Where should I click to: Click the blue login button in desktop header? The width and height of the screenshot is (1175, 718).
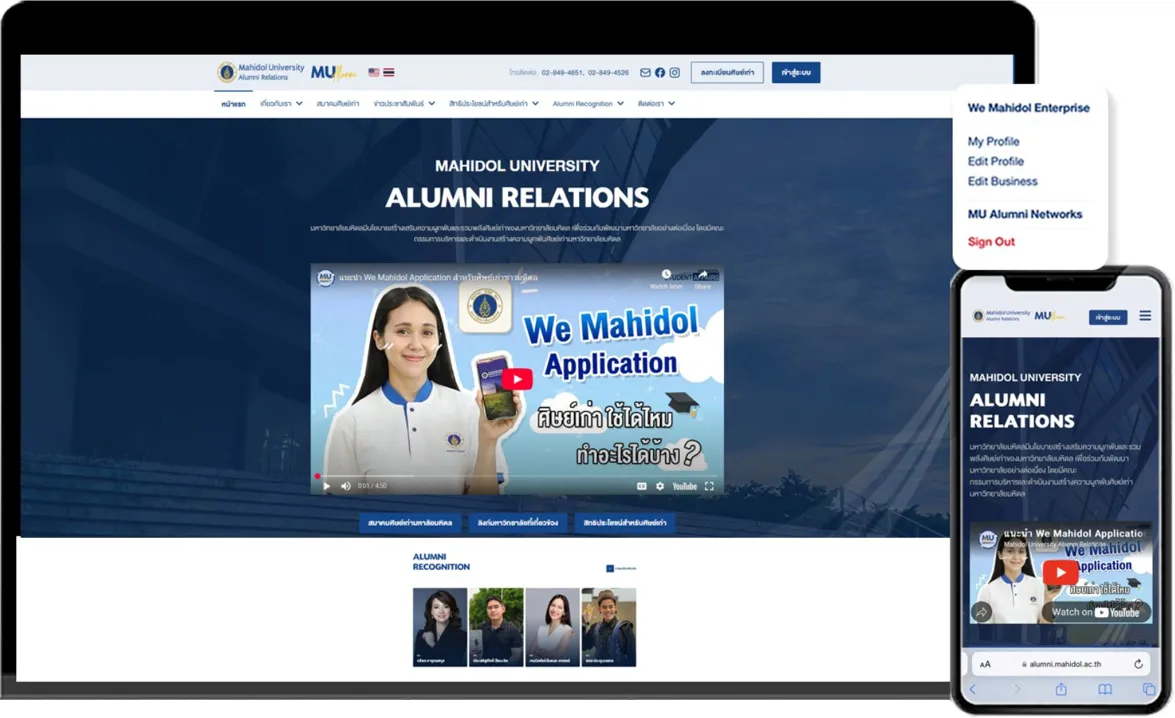coord(796,73)
